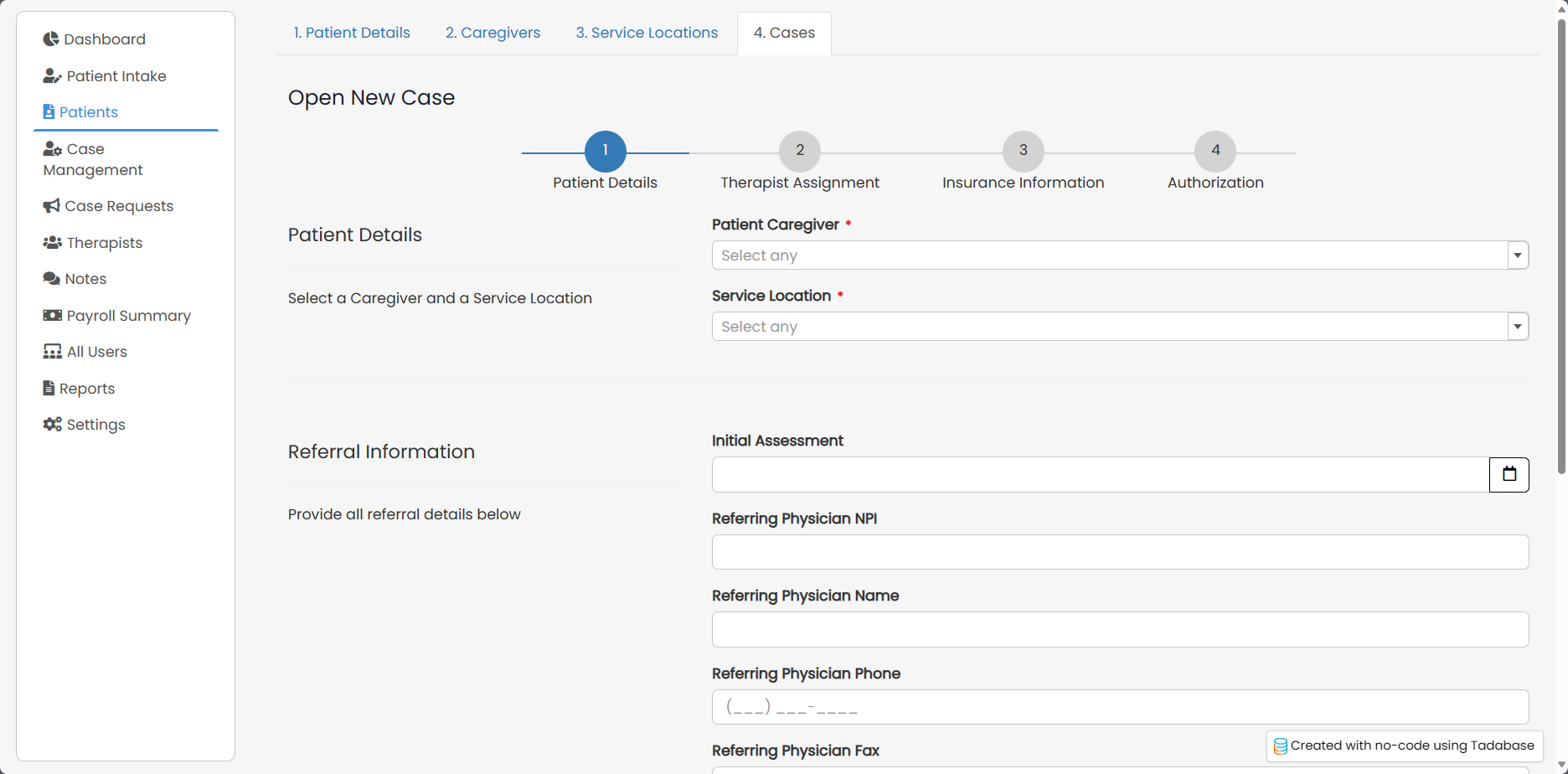Click the Case Management user-gear icon
The image size is (1568, 774).
(52, 148)
